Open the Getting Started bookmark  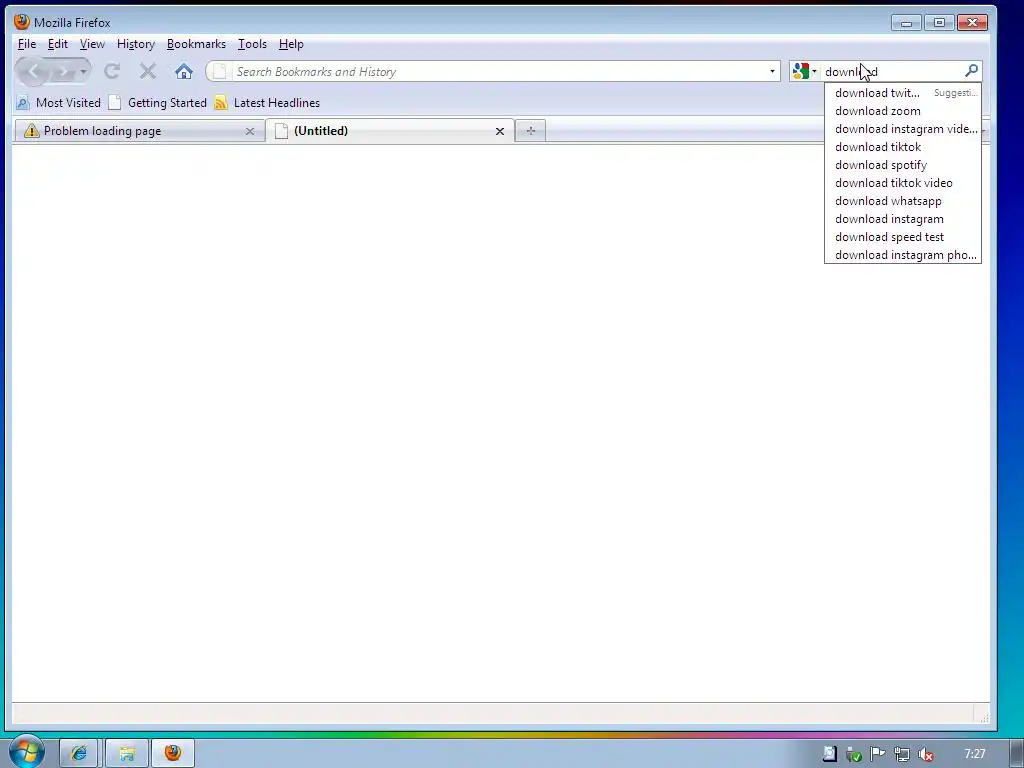[x=157, y=103]
